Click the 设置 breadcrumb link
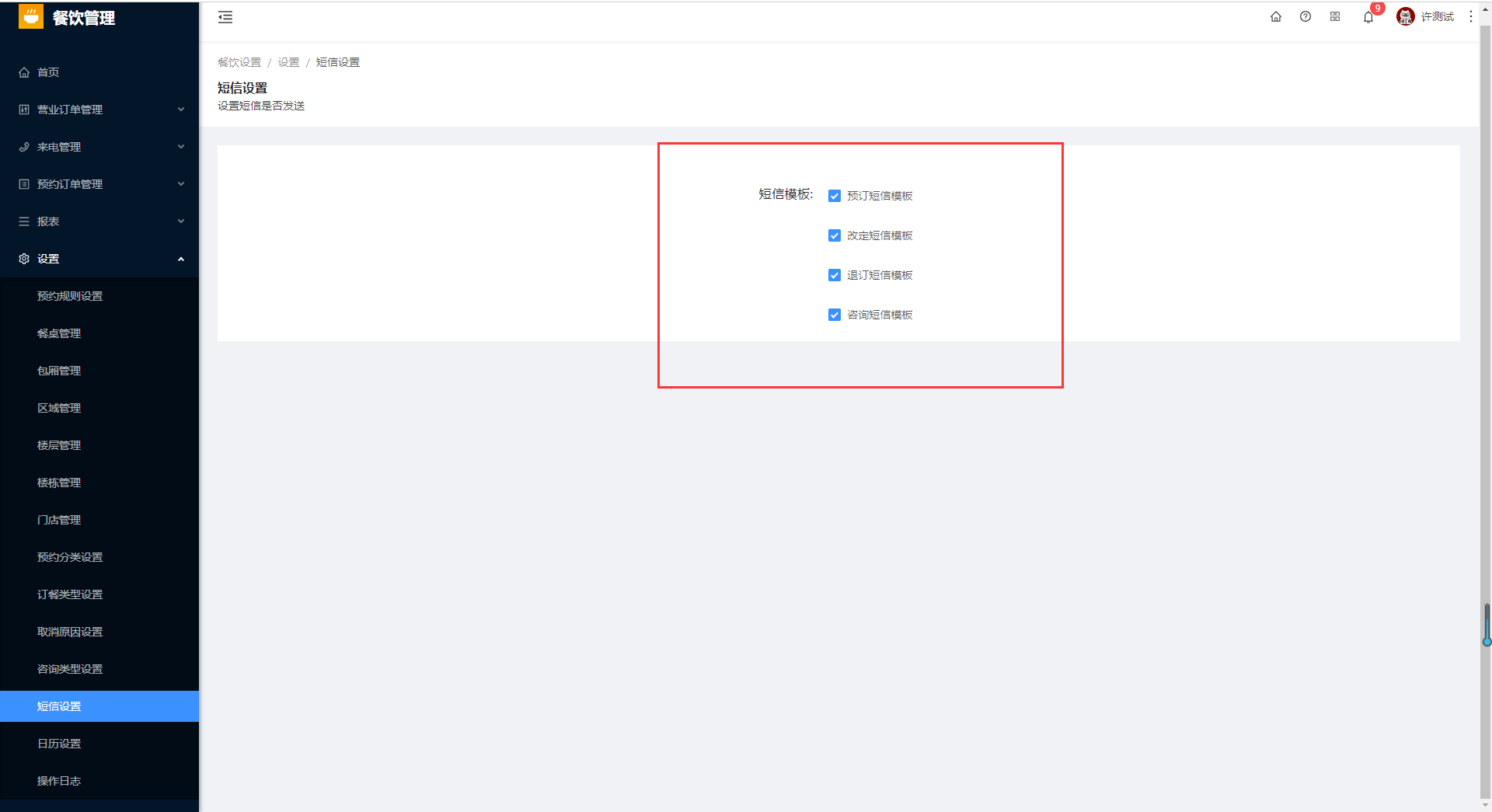The width and height of the screenshot is (1492, 812). point(288,62)
